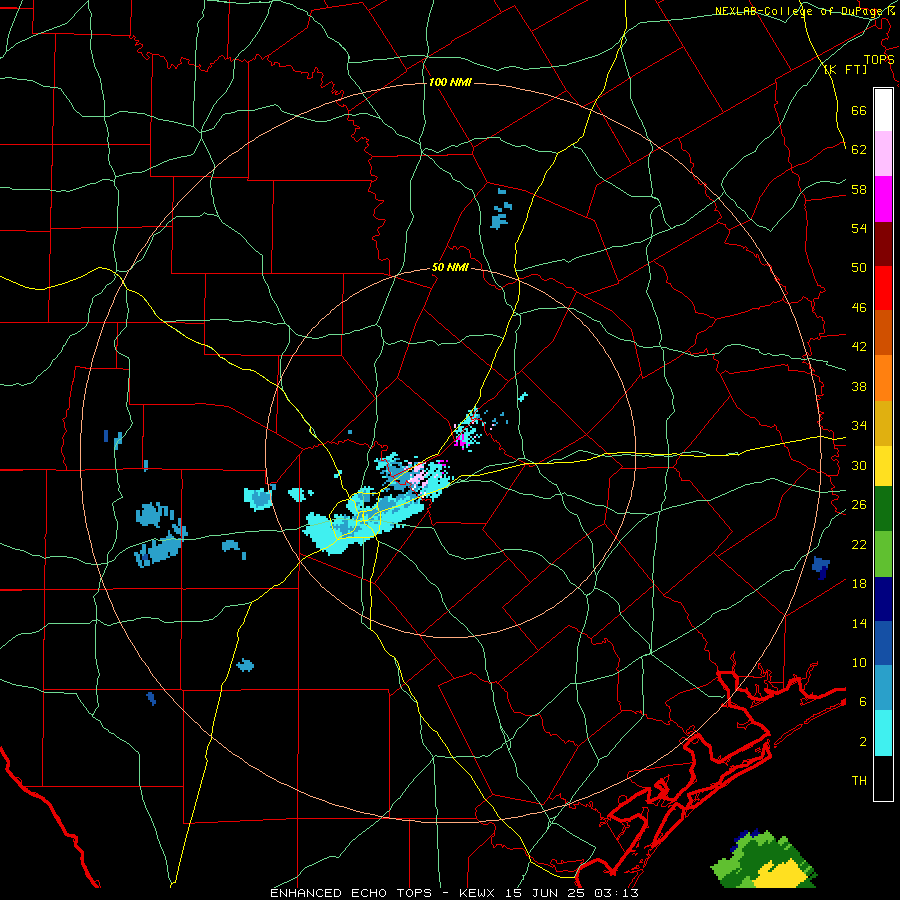Click the legend value "54"
This screenshot has width=900, height=900.
click(859, 228)
